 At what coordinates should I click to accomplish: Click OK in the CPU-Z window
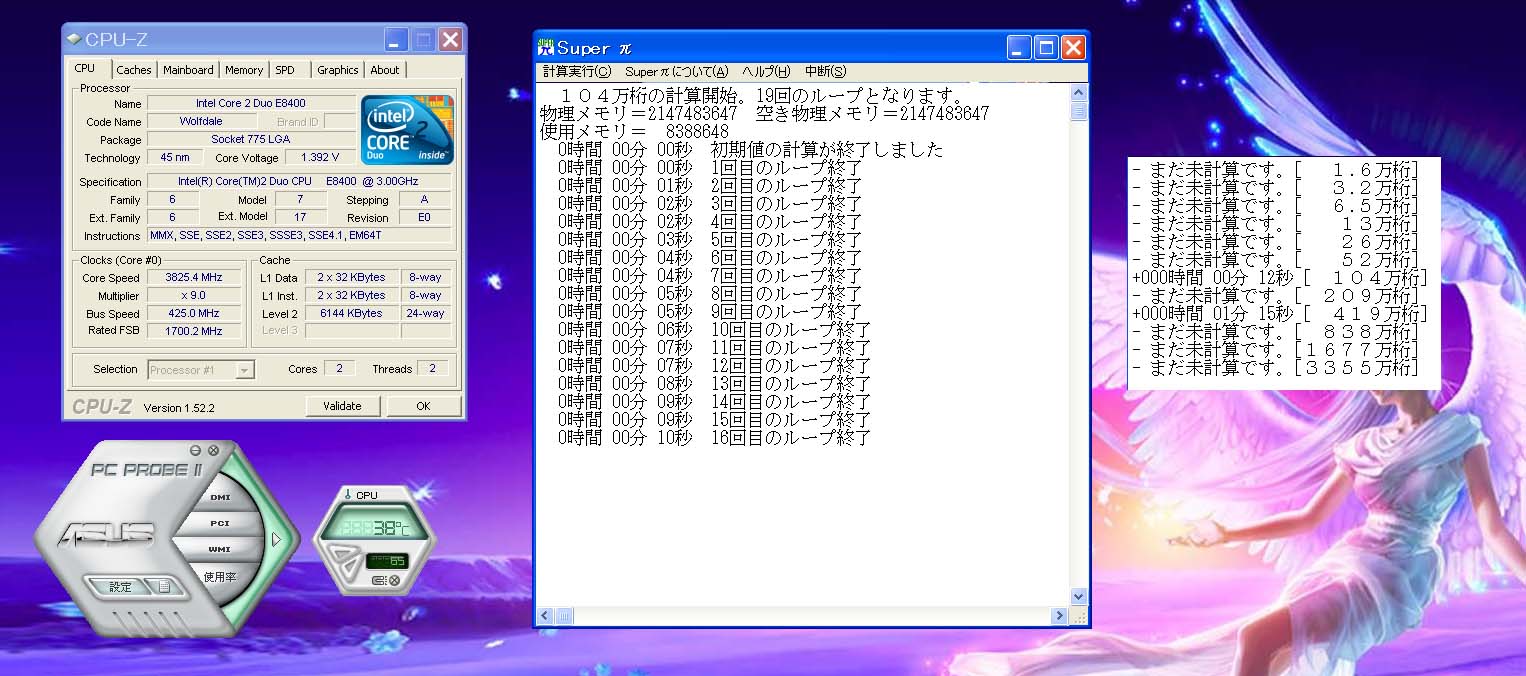[423, 406]
